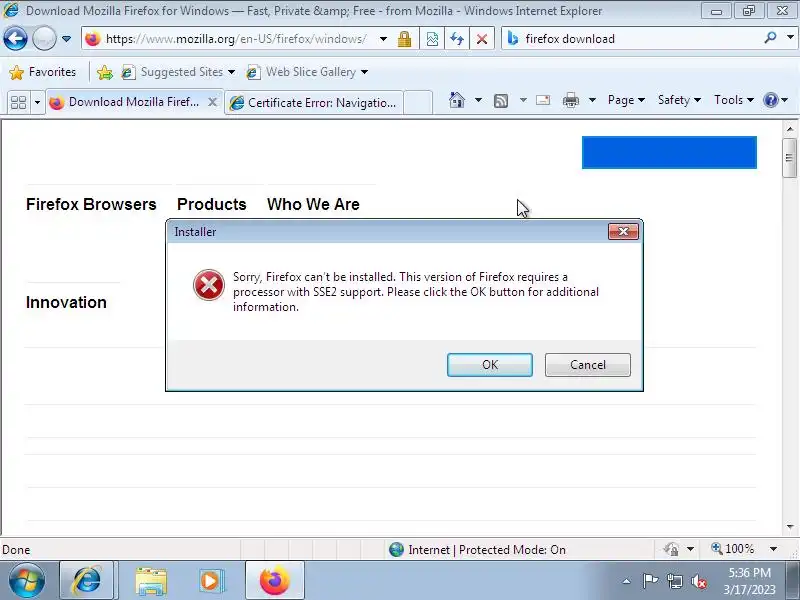The height and width of the screenshot is (600, 800).
Task: Click the Help question mark icon
Action: [x=770, y=100]
